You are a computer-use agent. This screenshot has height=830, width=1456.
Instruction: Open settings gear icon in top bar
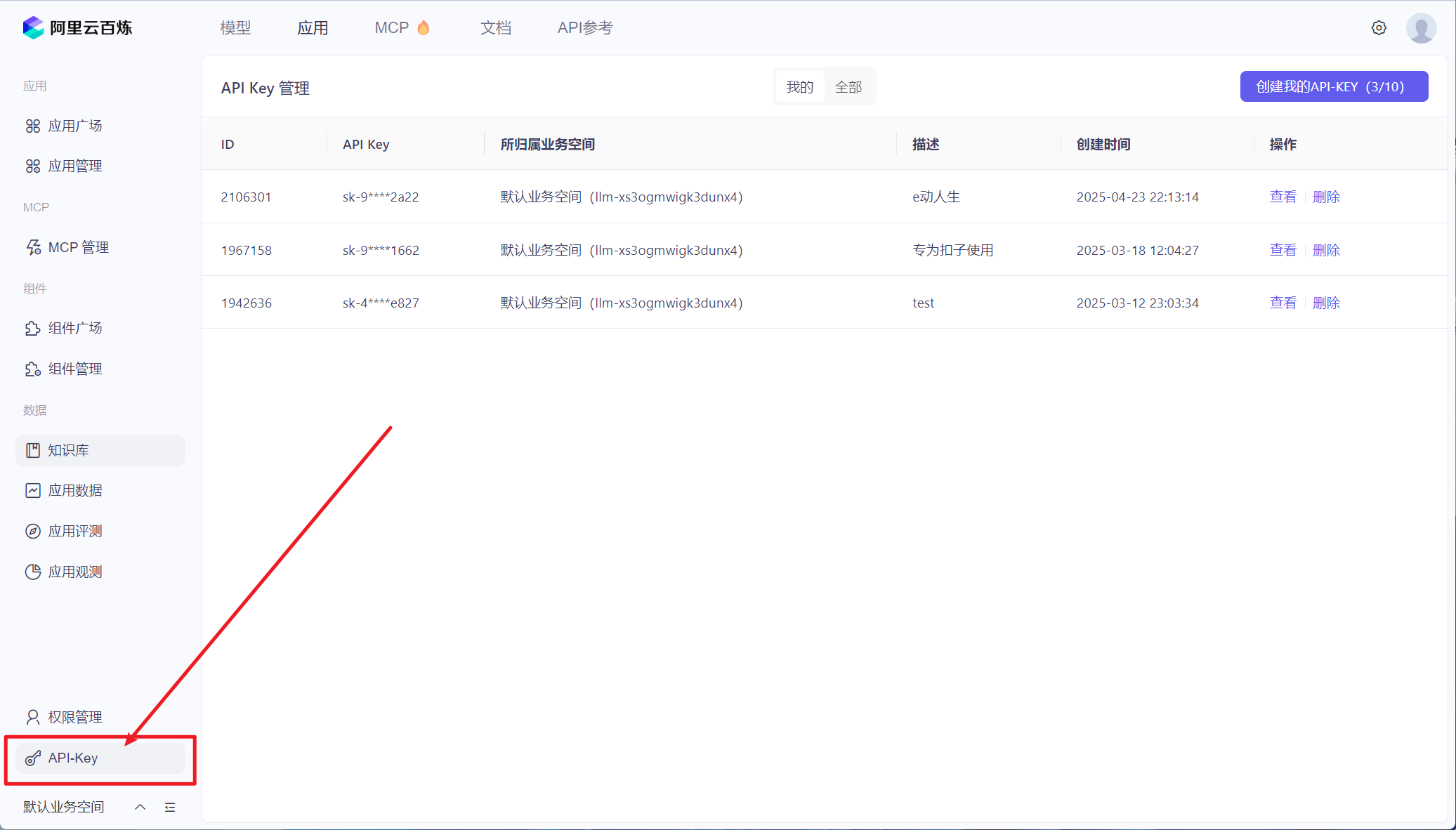click(1379, 28)
